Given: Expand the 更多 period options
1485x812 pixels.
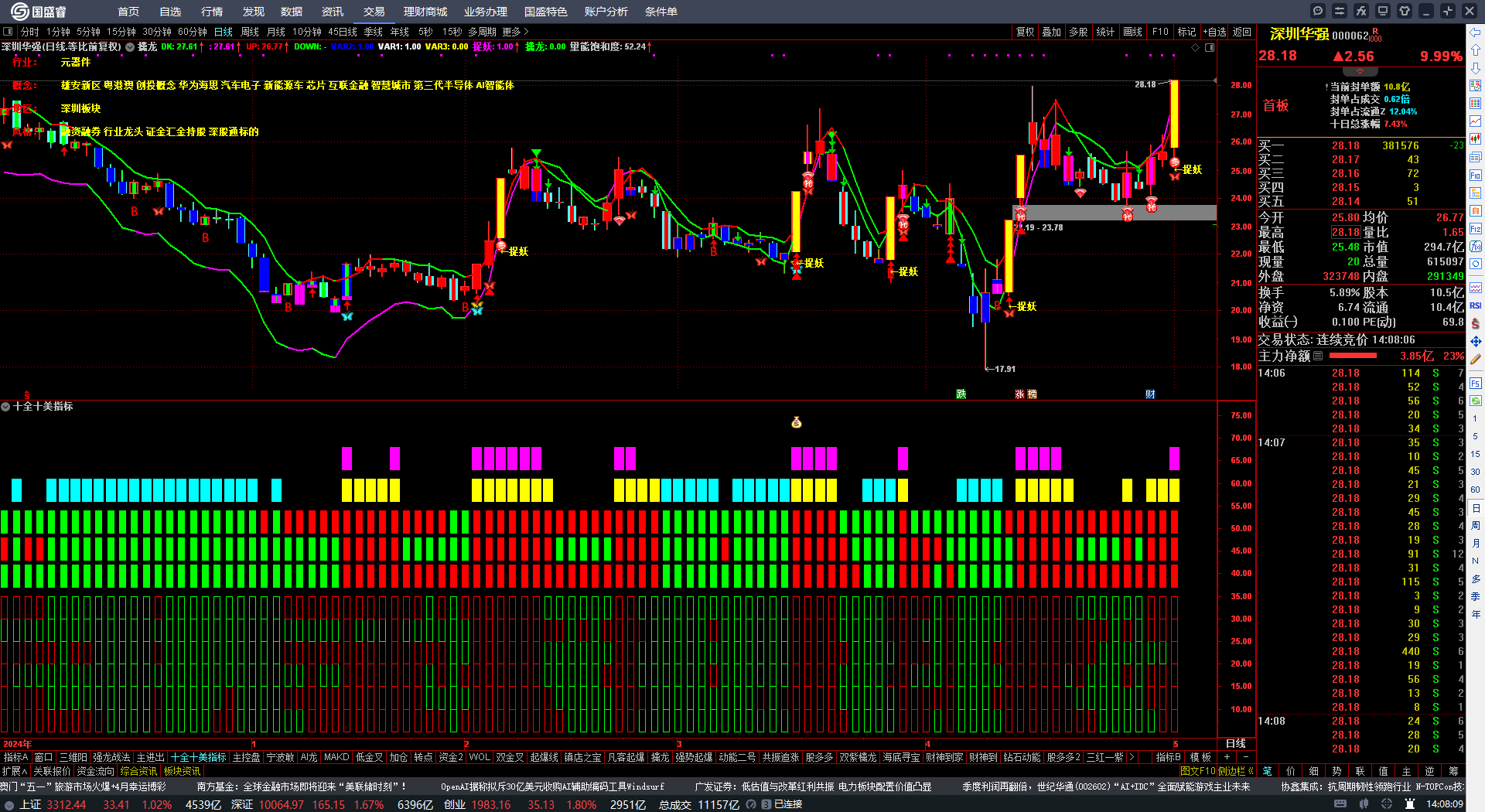Looking at the screenshot, I should [515, 32].
